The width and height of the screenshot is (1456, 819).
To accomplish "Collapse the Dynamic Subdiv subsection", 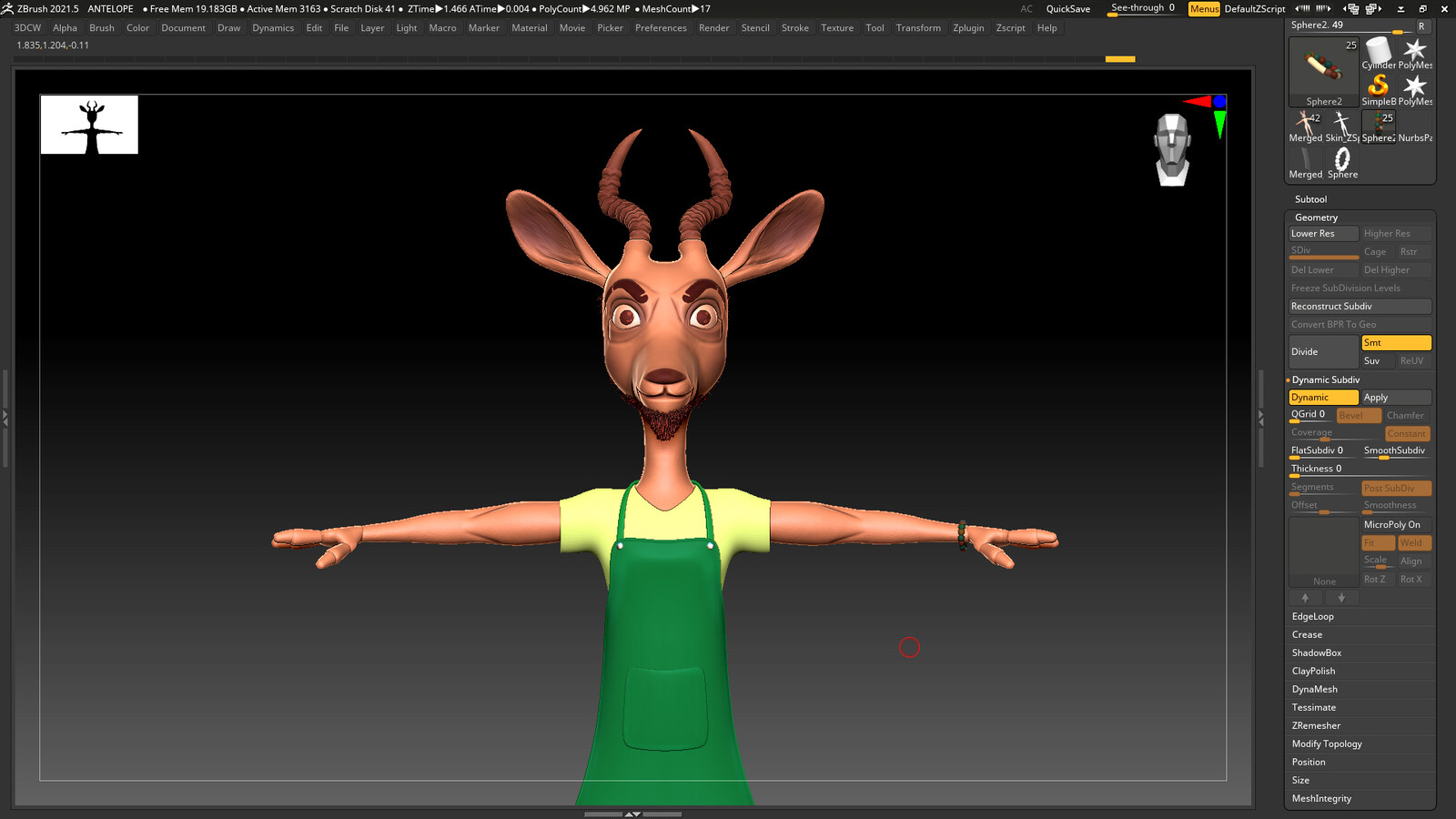I will click(1325, 379).
